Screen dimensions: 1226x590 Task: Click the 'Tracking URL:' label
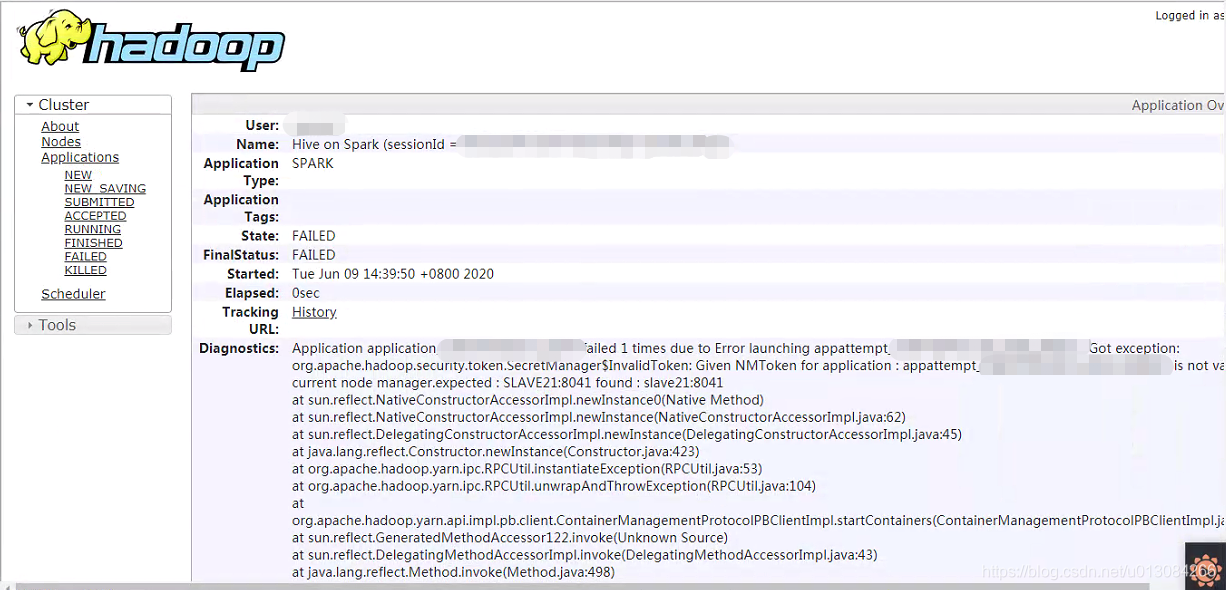click(250, 320)
